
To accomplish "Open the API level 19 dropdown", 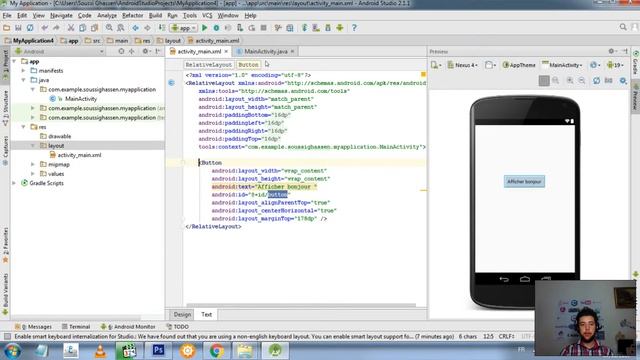I will pos(615,65).
